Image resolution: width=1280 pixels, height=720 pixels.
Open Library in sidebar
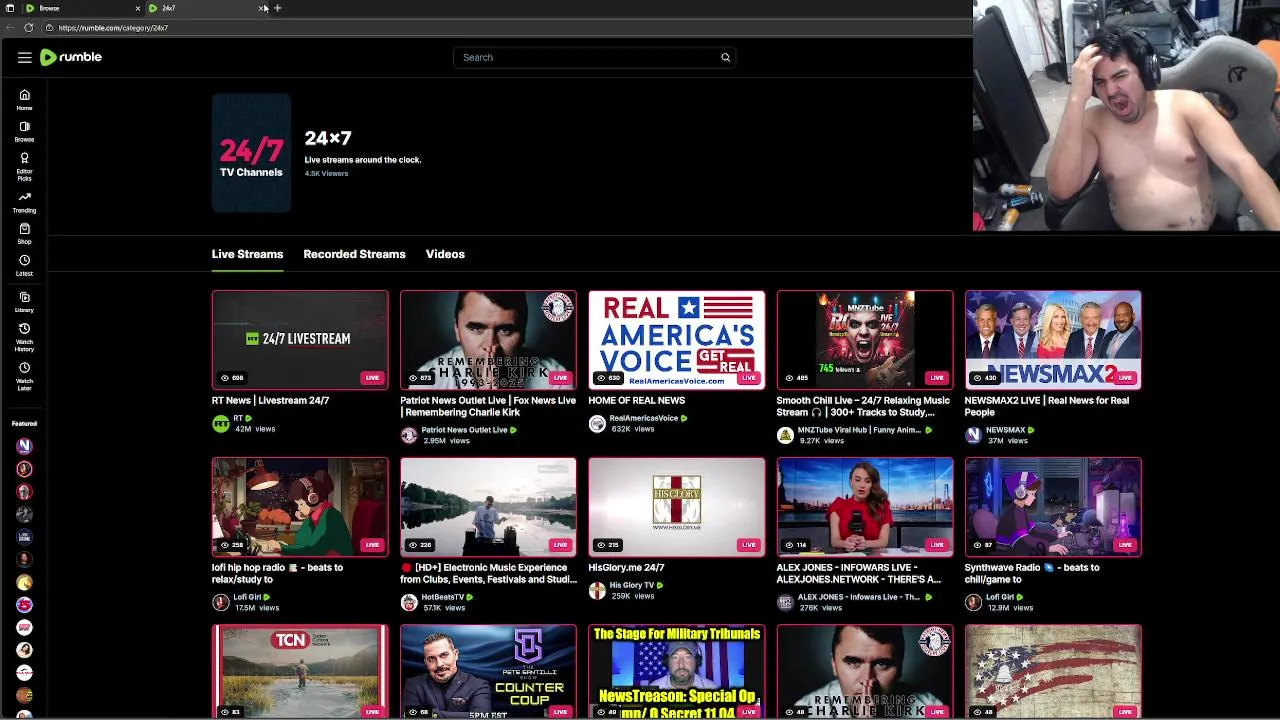pyautogui.click(x=24, y=302)
